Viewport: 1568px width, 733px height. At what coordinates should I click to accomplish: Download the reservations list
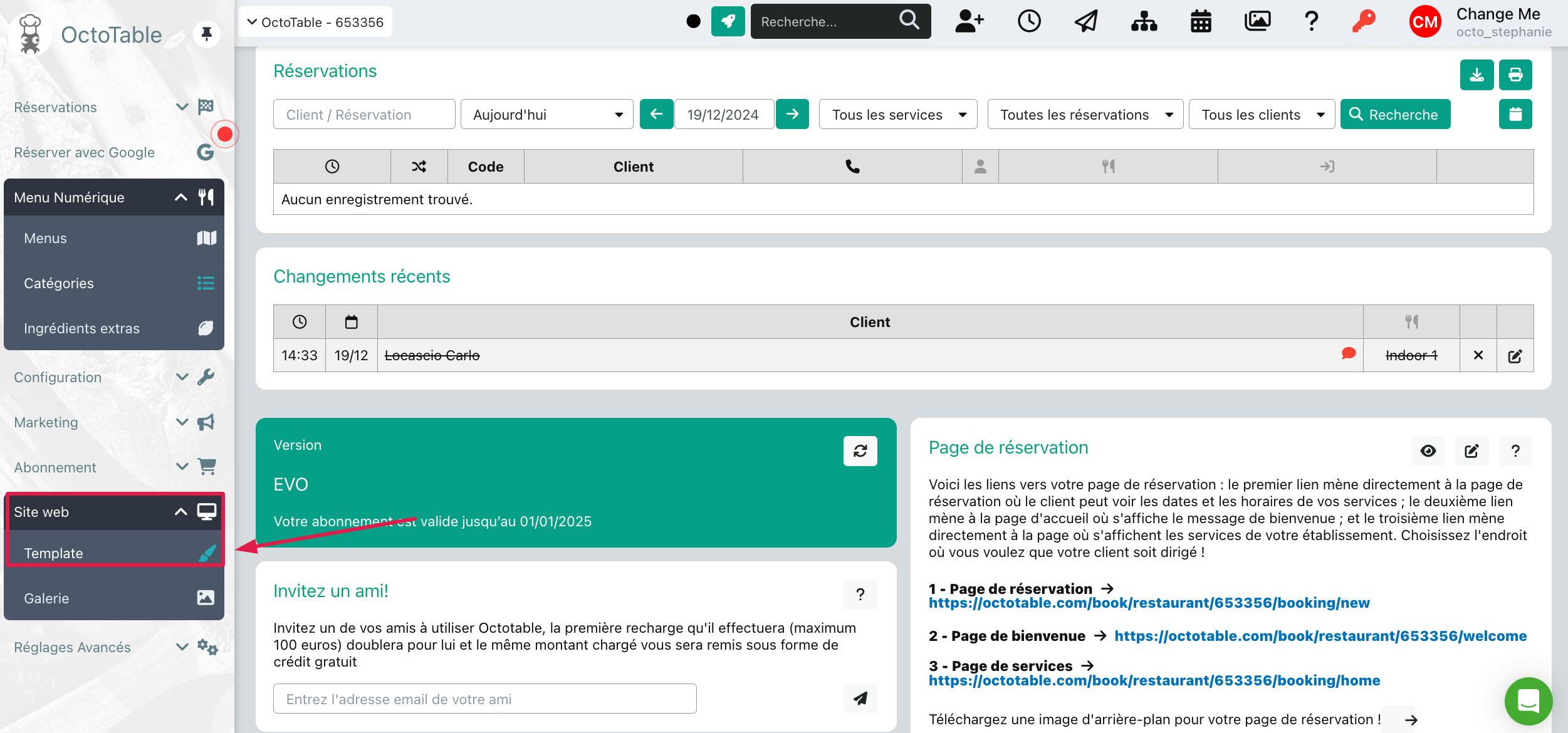click(x=1477, y=76)
